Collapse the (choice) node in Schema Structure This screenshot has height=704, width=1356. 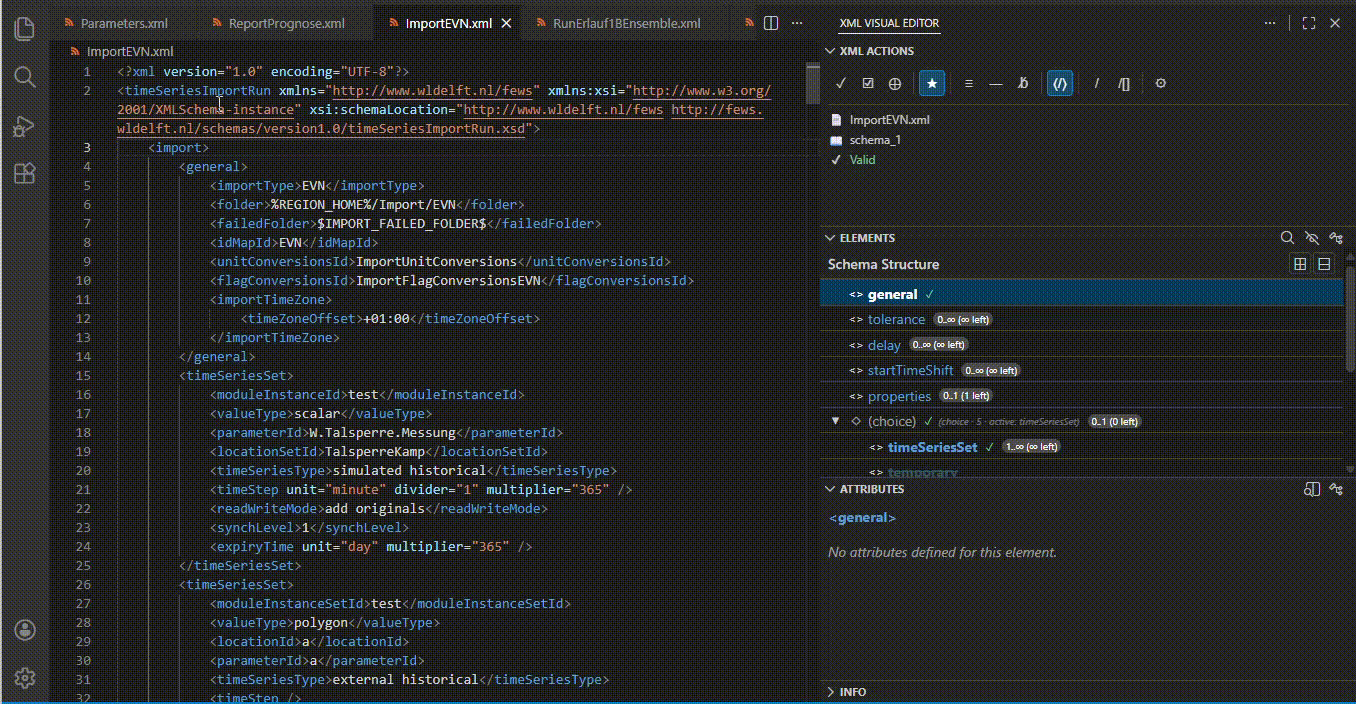click(x=836, y=421)
